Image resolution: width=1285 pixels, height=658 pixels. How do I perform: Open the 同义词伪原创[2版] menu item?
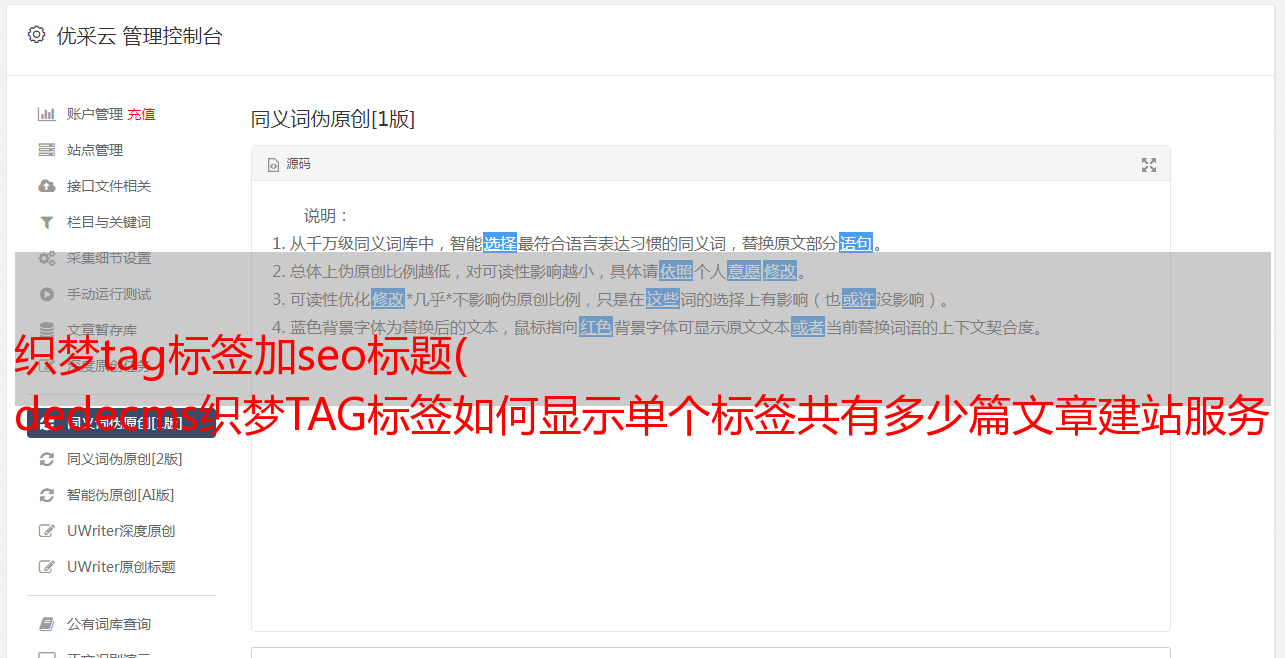pyautogui.click(x=124, y=459)
